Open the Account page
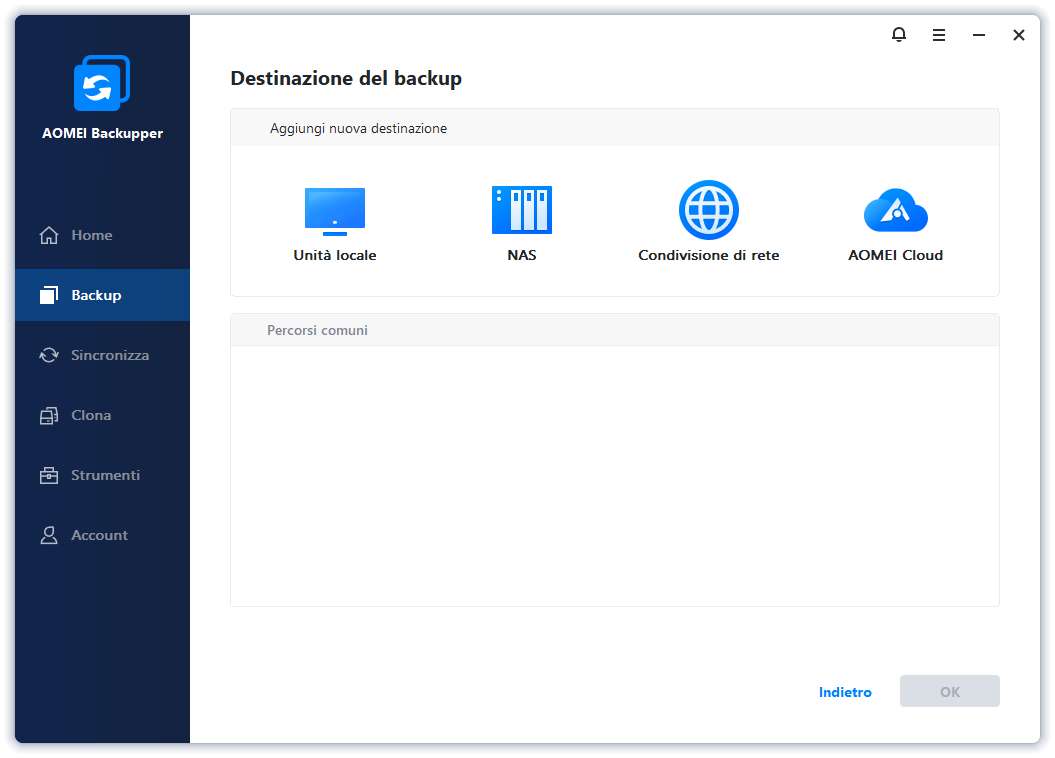The image size is (1055, 758). pyautogui.click(x=99, y=535)
